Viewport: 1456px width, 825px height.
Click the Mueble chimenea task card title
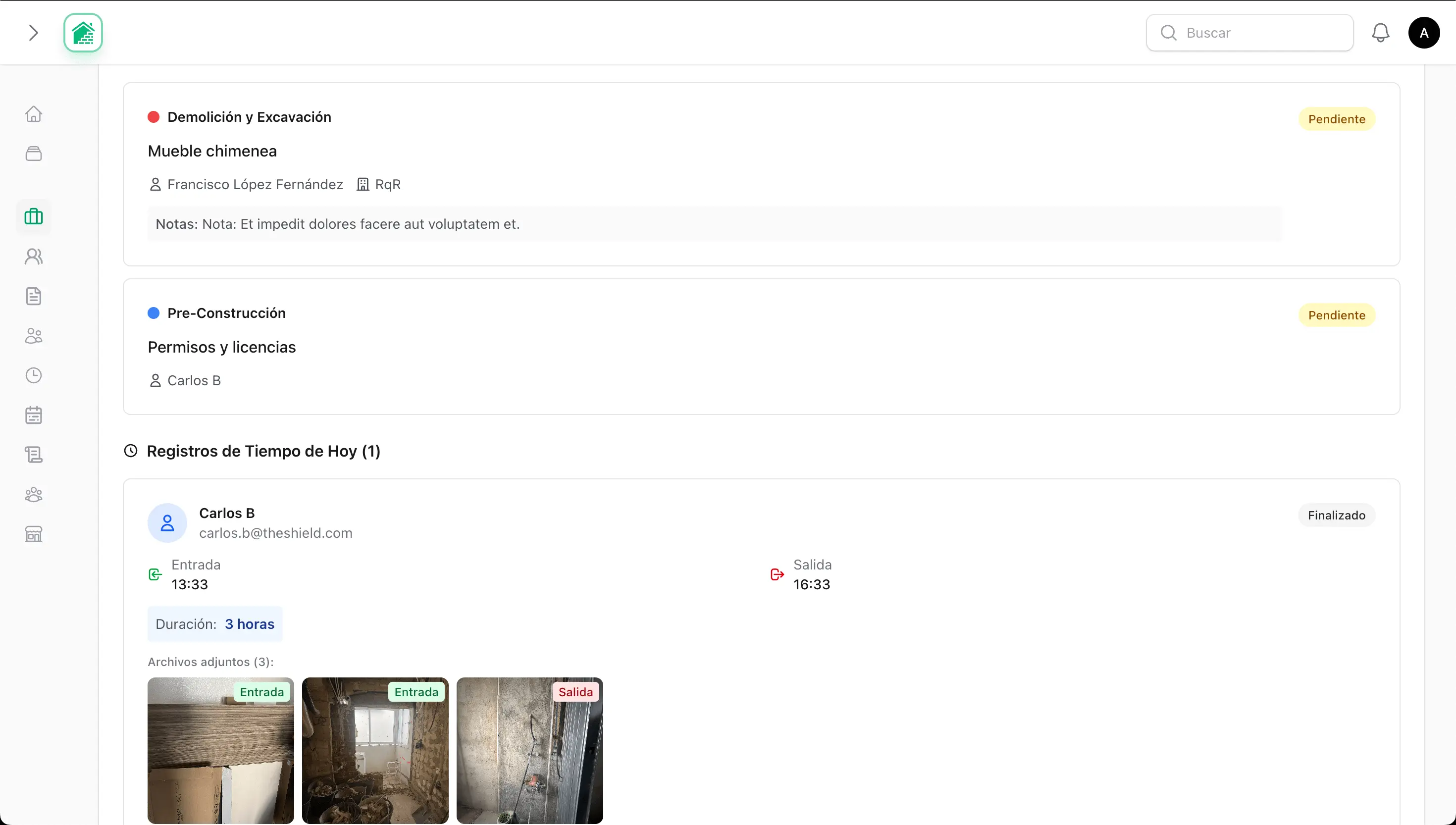point(212,152)
